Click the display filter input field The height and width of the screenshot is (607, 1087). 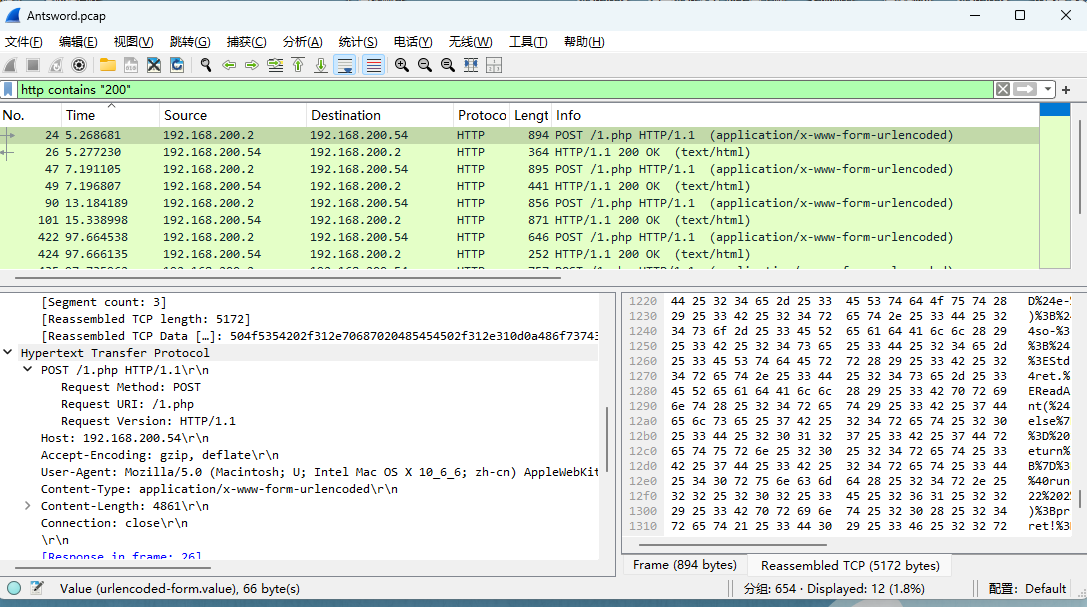[505, 89]
